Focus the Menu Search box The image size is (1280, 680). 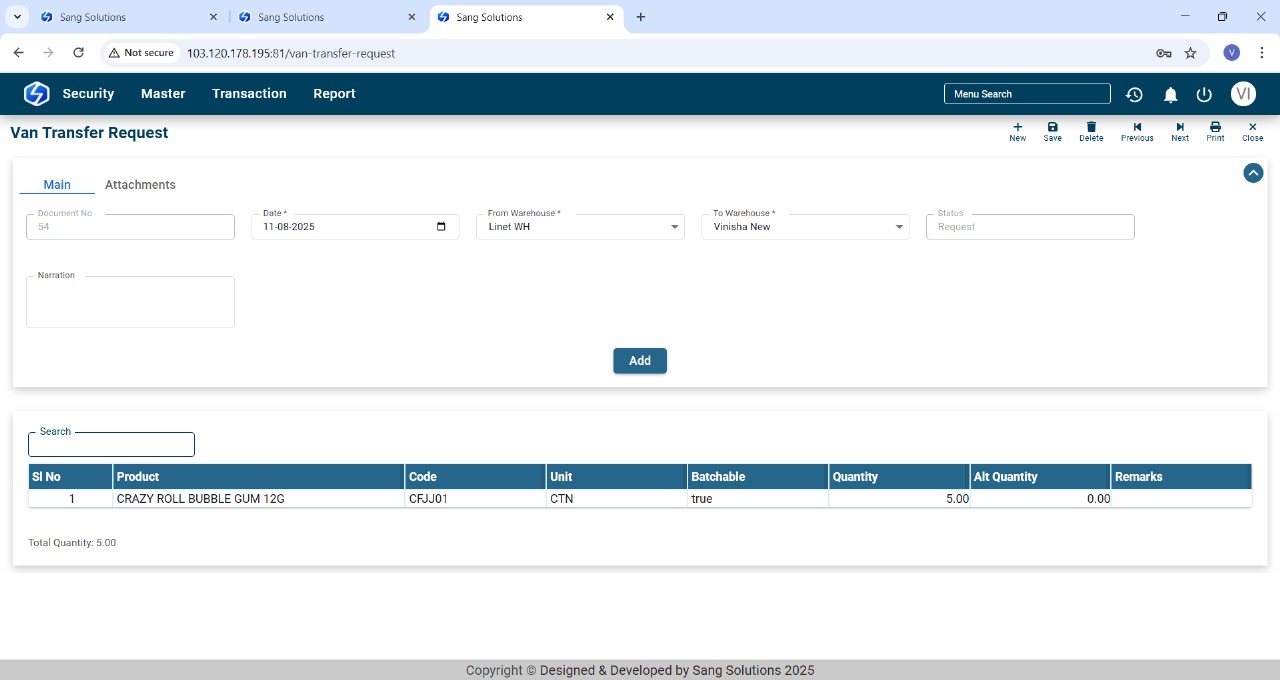click(x=1027, y=94)
